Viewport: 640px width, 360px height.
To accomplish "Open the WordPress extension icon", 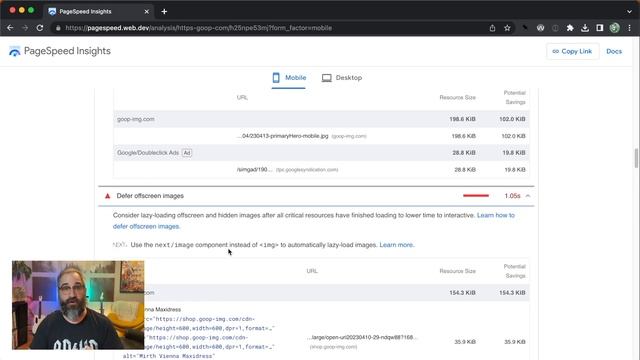I will pos(540,28).
